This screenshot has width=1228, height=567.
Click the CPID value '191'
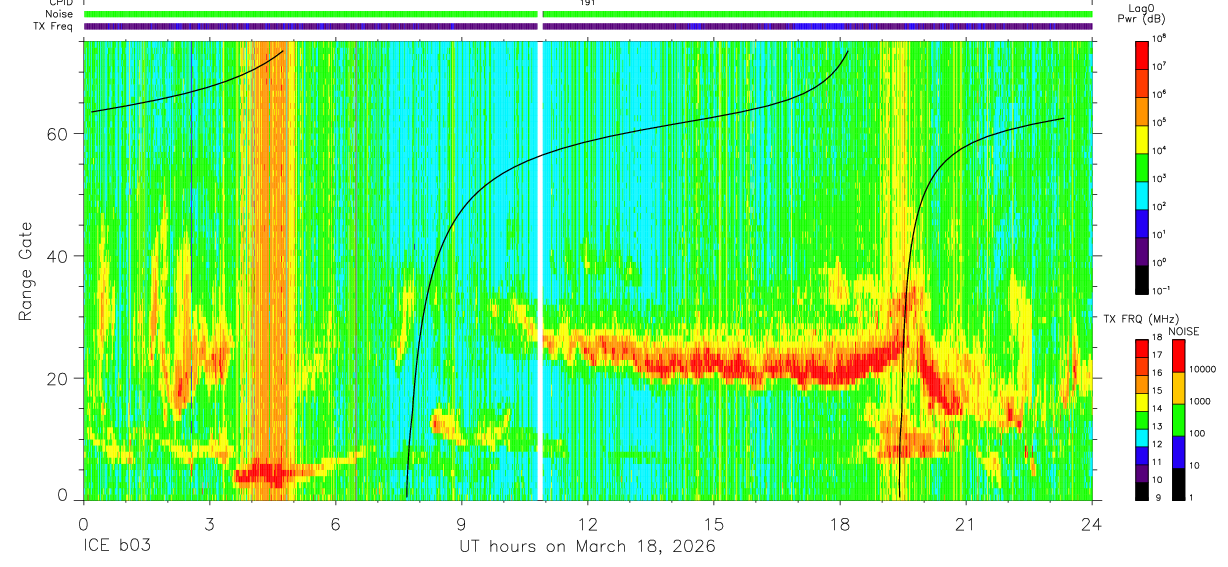587,3
